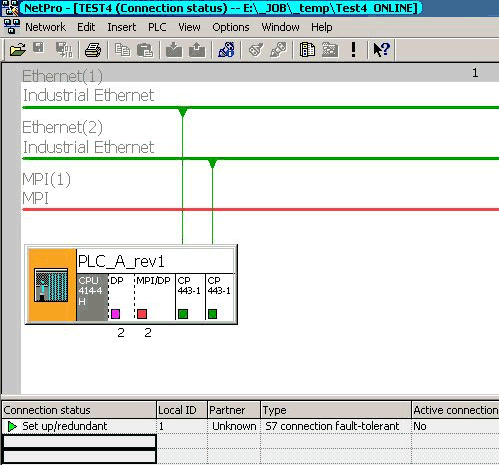This screenshot has height=465, width=499.
Task: Click the first gray connection tool icon
Action: (256, 50)
